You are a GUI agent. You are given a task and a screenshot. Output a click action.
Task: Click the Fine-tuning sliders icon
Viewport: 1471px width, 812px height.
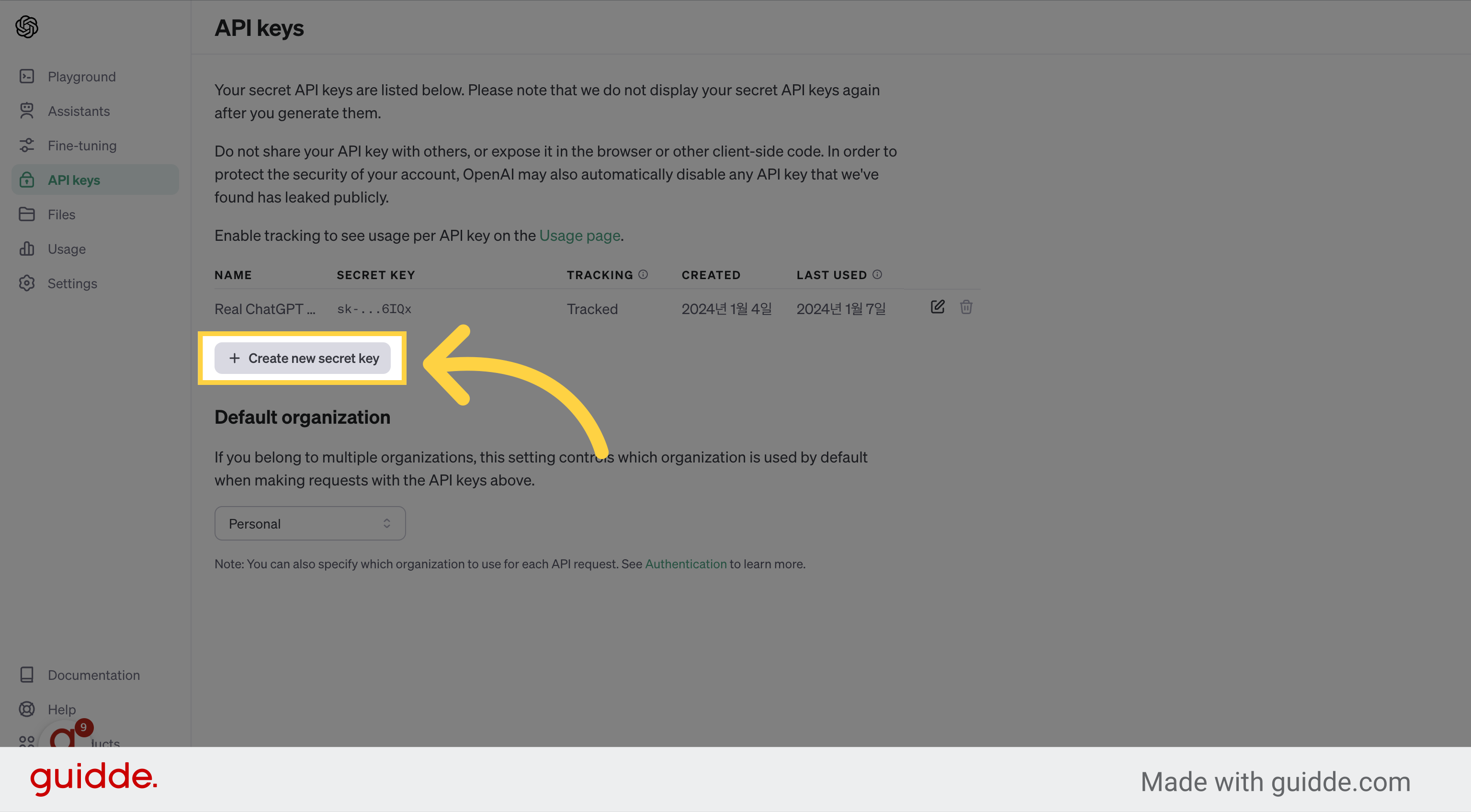coord(27,145)
